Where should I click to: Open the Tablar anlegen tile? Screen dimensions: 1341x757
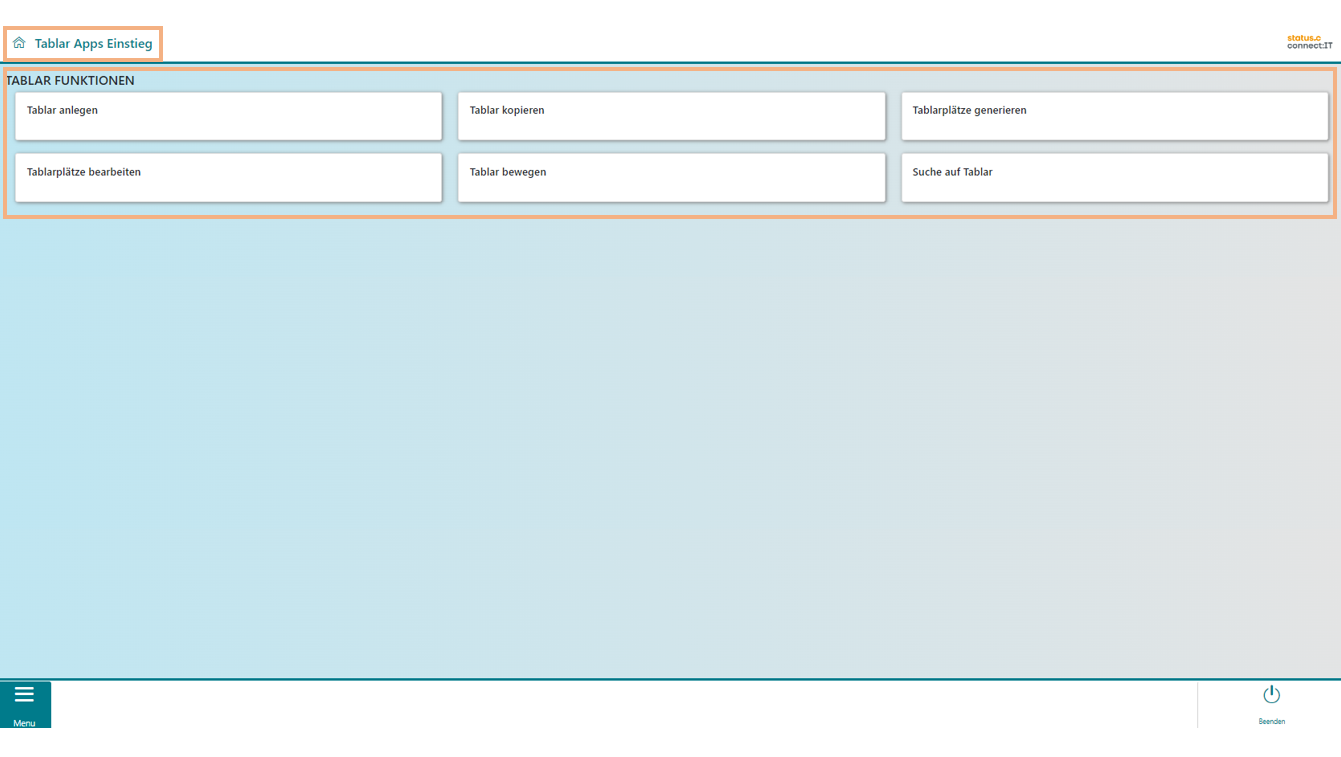pos(228,116)
